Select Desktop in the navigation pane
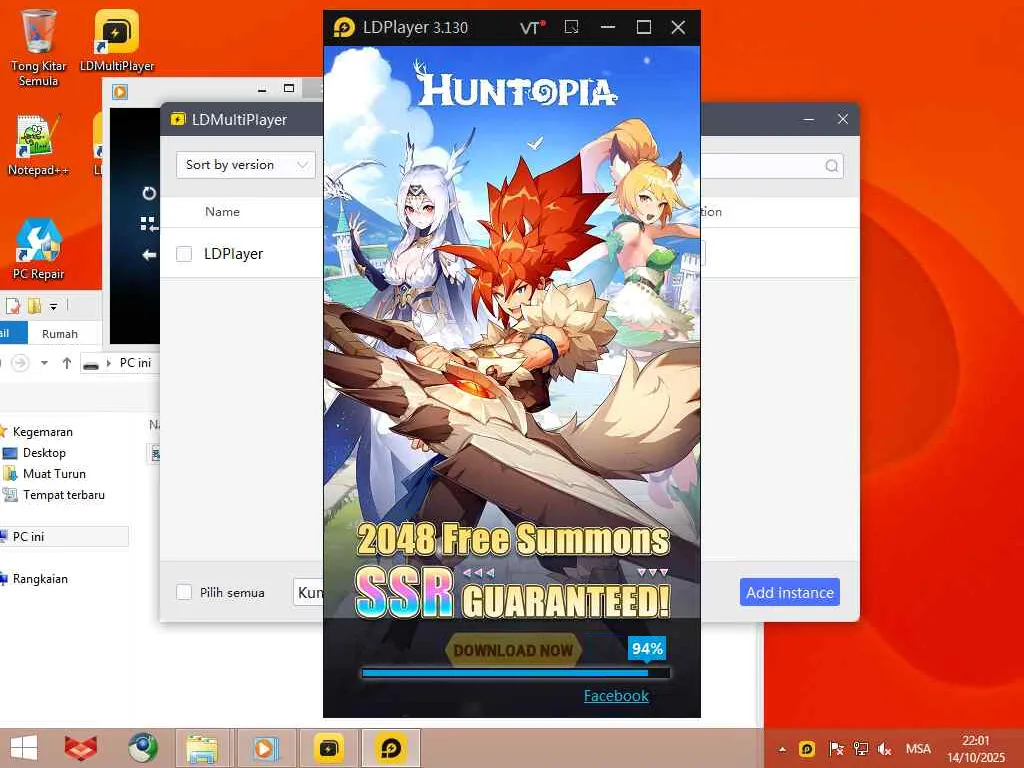Viewport: 1024px width, 768px height. (44, 453)
